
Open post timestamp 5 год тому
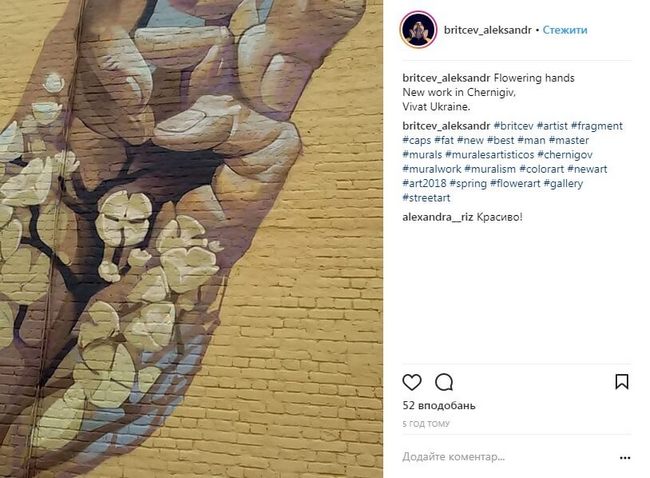click(426, 424)
